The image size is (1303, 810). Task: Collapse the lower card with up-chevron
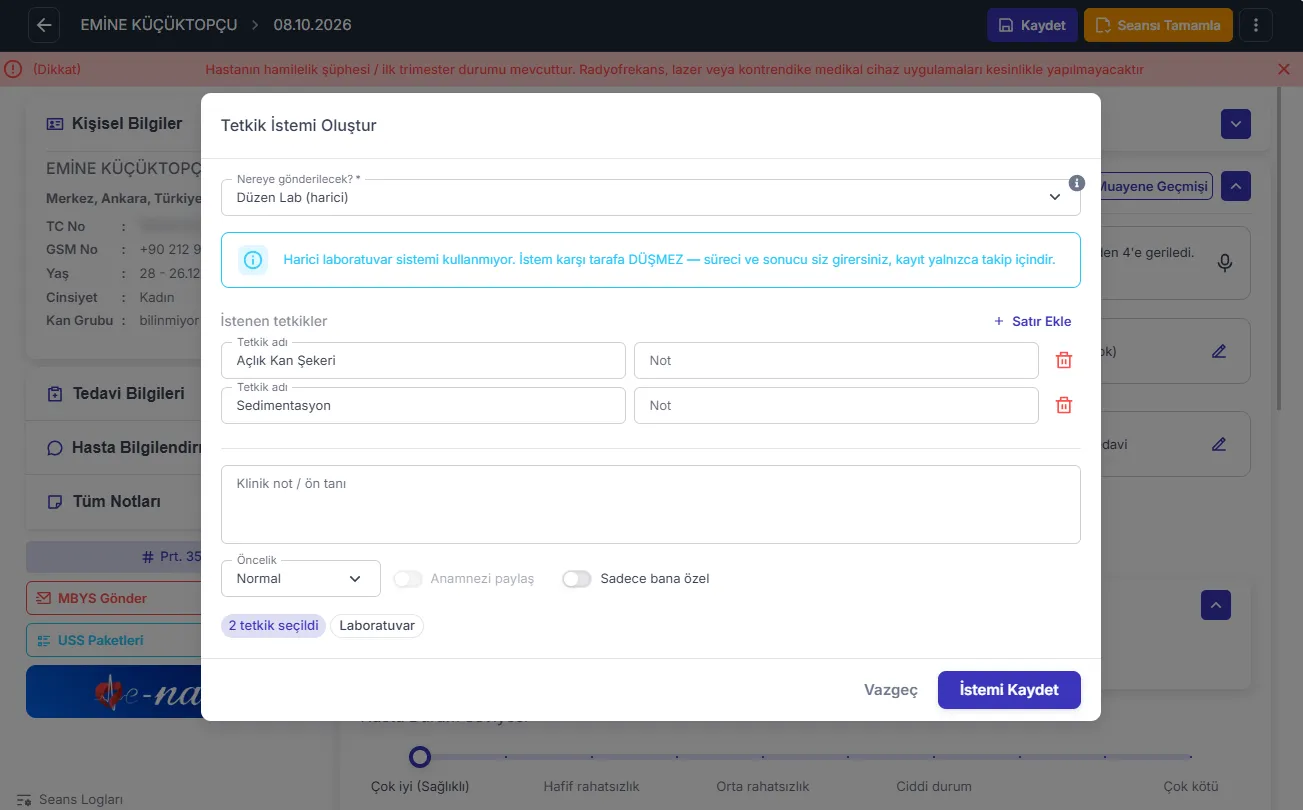(x=1216, y=604)
